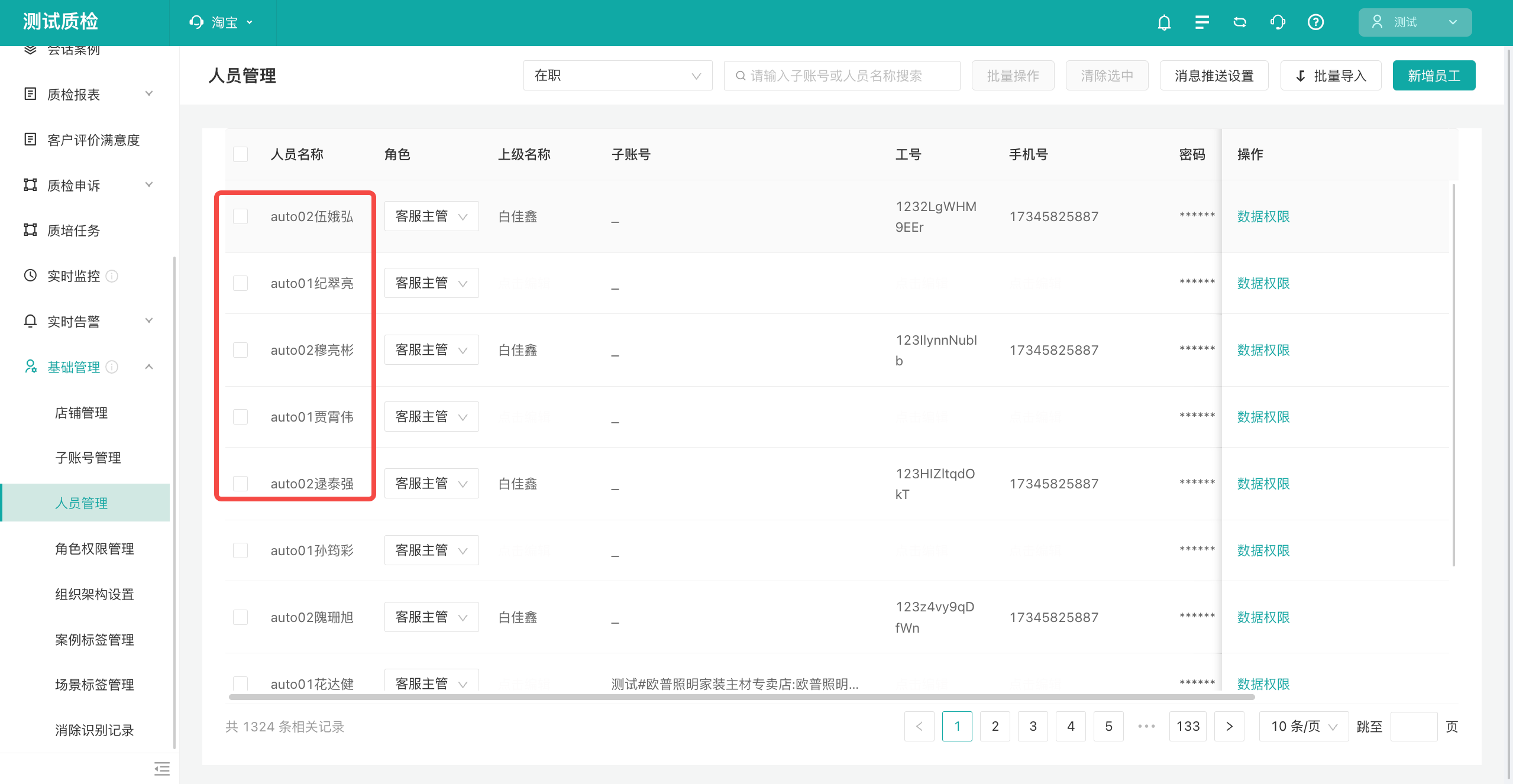
Task: Check the box for auto02伍娥弘
Action: 240,216
